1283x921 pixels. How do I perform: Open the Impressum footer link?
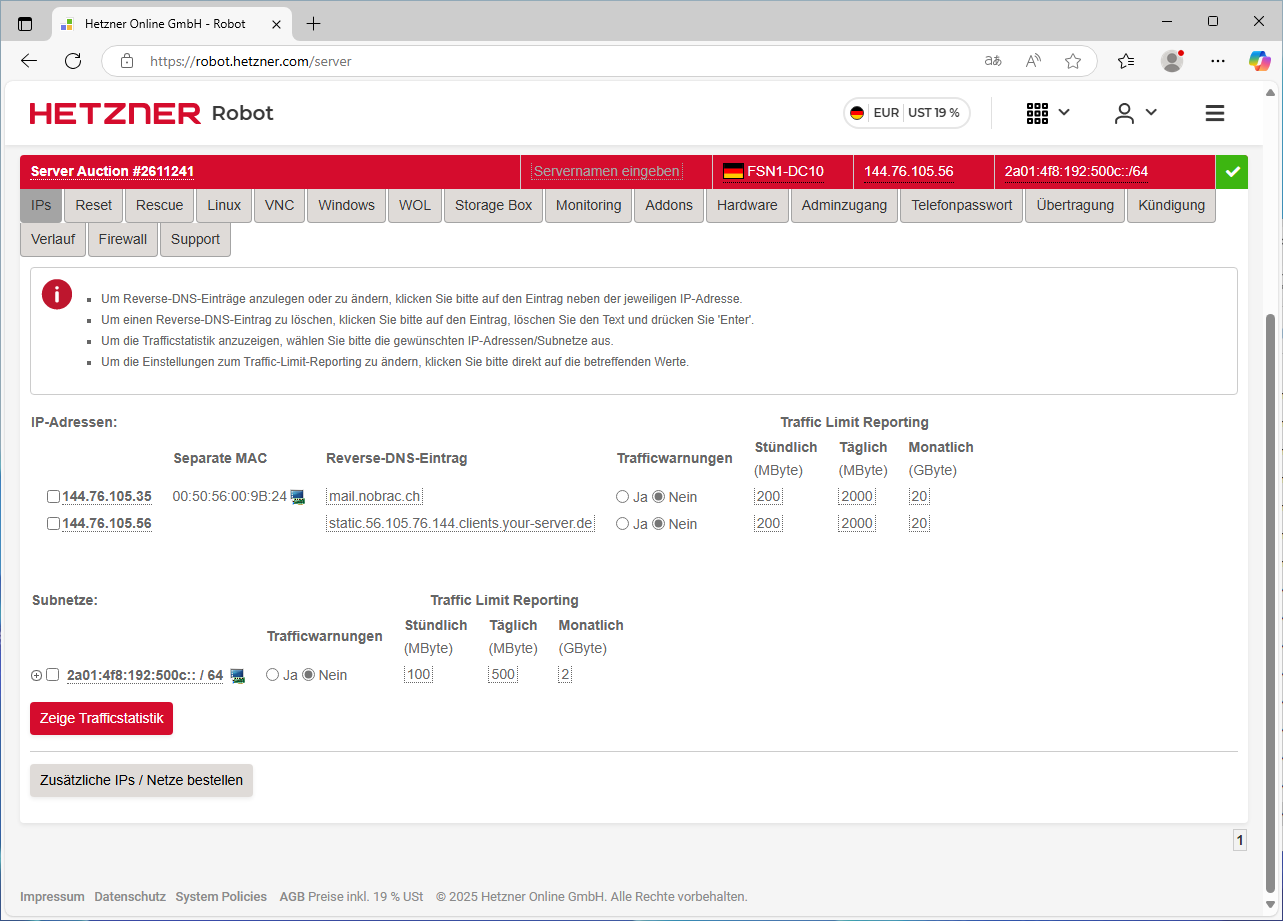point(52,897)
